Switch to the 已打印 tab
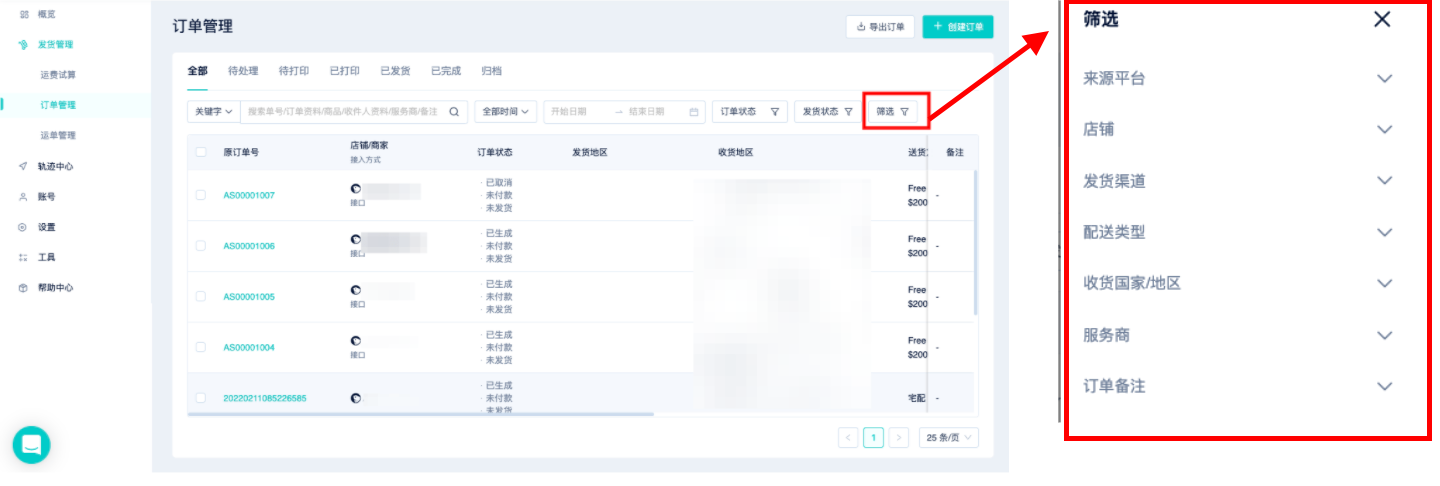This screenshot has width=1440, height=486. 345,71
